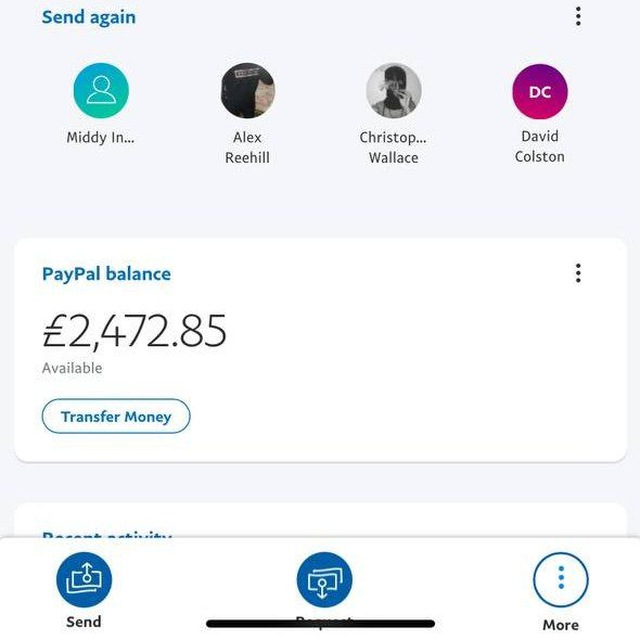The image size is (640, 640).
Task: Tap the Request money icon
Action: (x=324, y=580)
